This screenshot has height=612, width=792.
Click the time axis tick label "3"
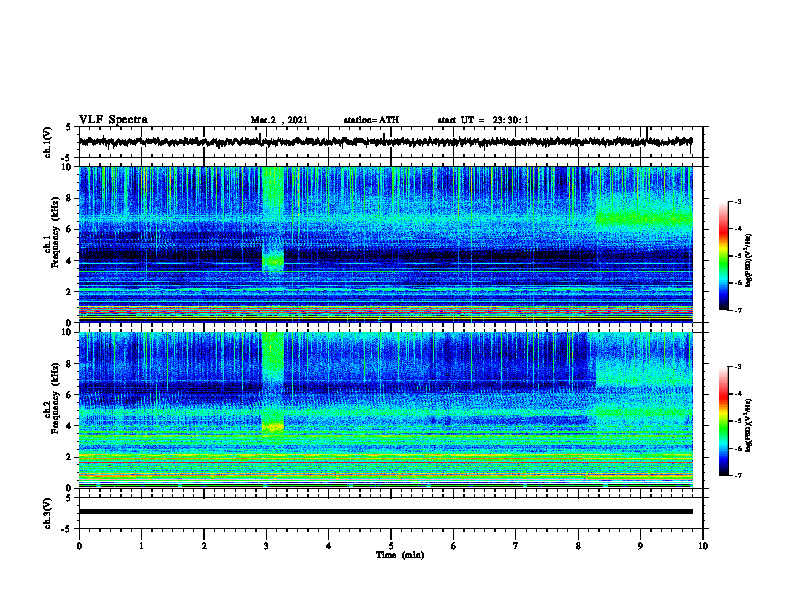pos(266,546)
